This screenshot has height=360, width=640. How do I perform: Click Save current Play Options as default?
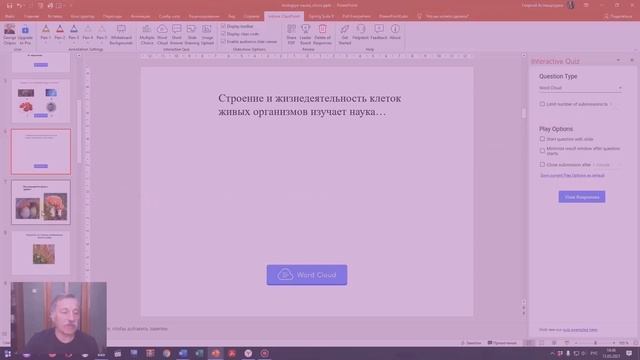click(x=572, y=176)
